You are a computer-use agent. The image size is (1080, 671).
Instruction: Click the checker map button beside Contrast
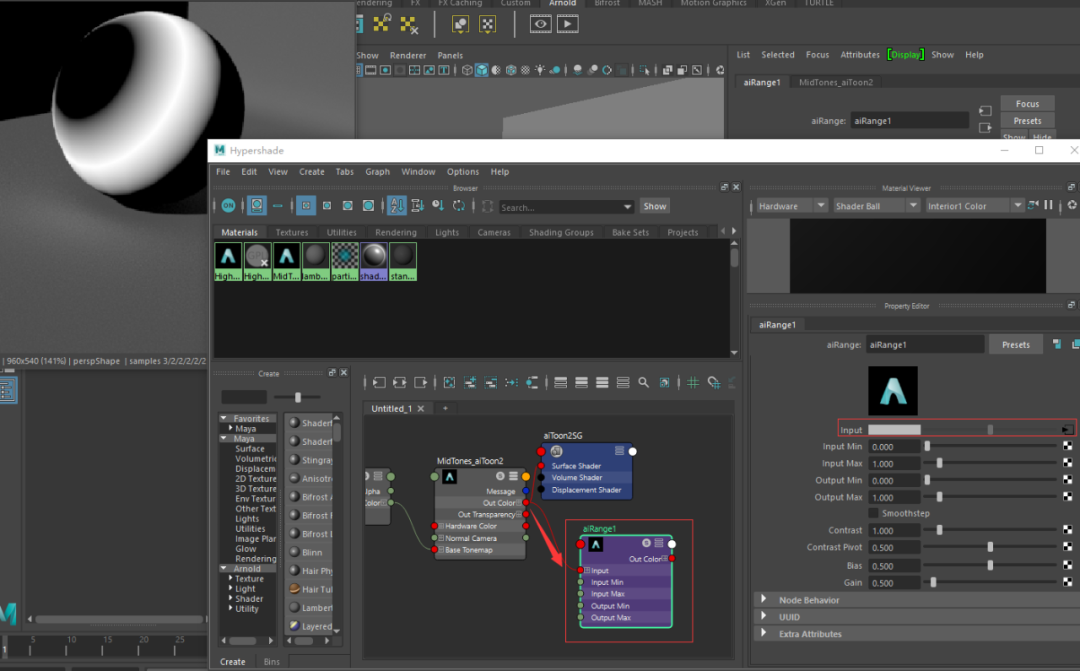pos(1067,530)
